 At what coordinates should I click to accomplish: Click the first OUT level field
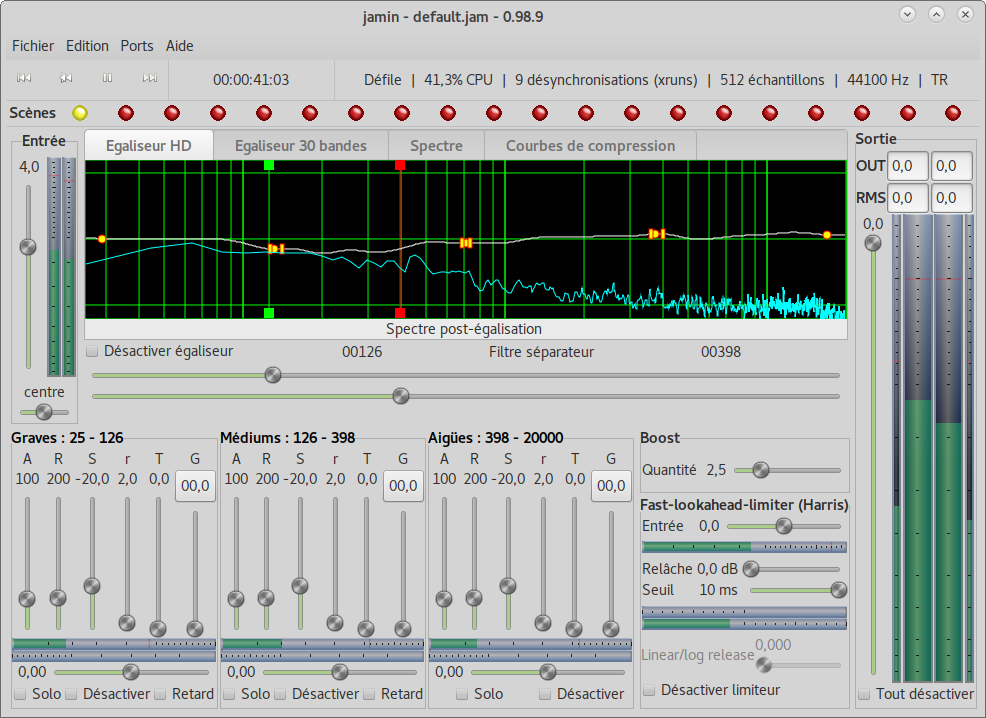(x=908, y=166)
